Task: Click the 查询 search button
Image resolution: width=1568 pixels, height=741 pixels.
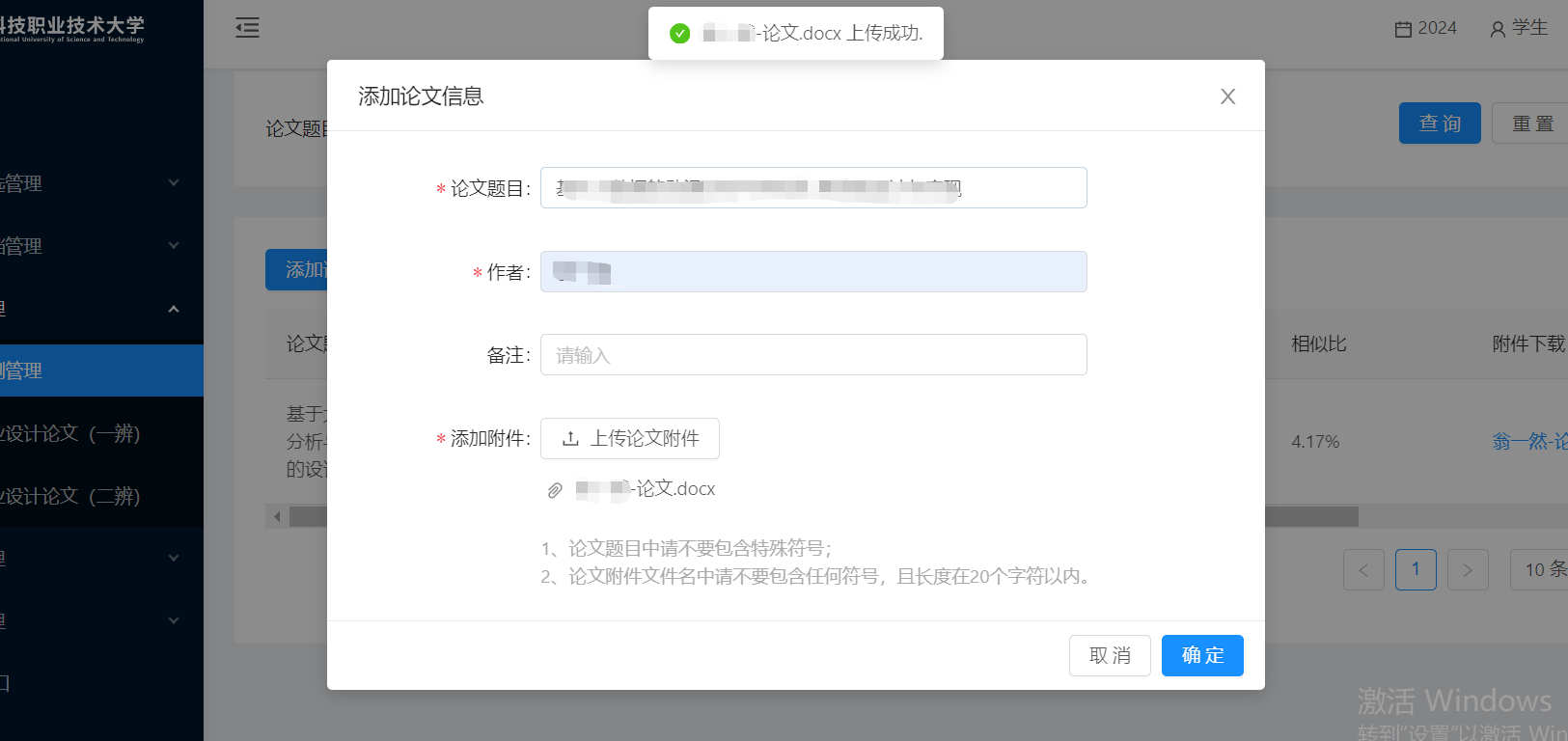Action: 1440,123
